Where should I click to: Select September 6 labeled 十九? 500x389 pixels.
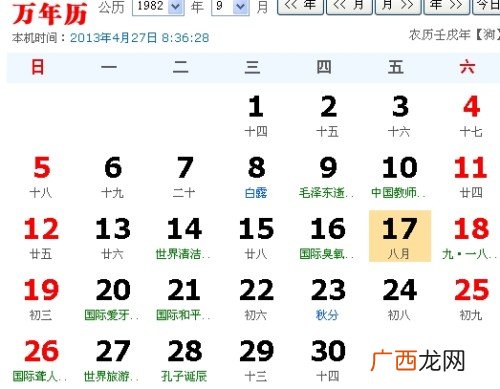(x=113, y=177)
